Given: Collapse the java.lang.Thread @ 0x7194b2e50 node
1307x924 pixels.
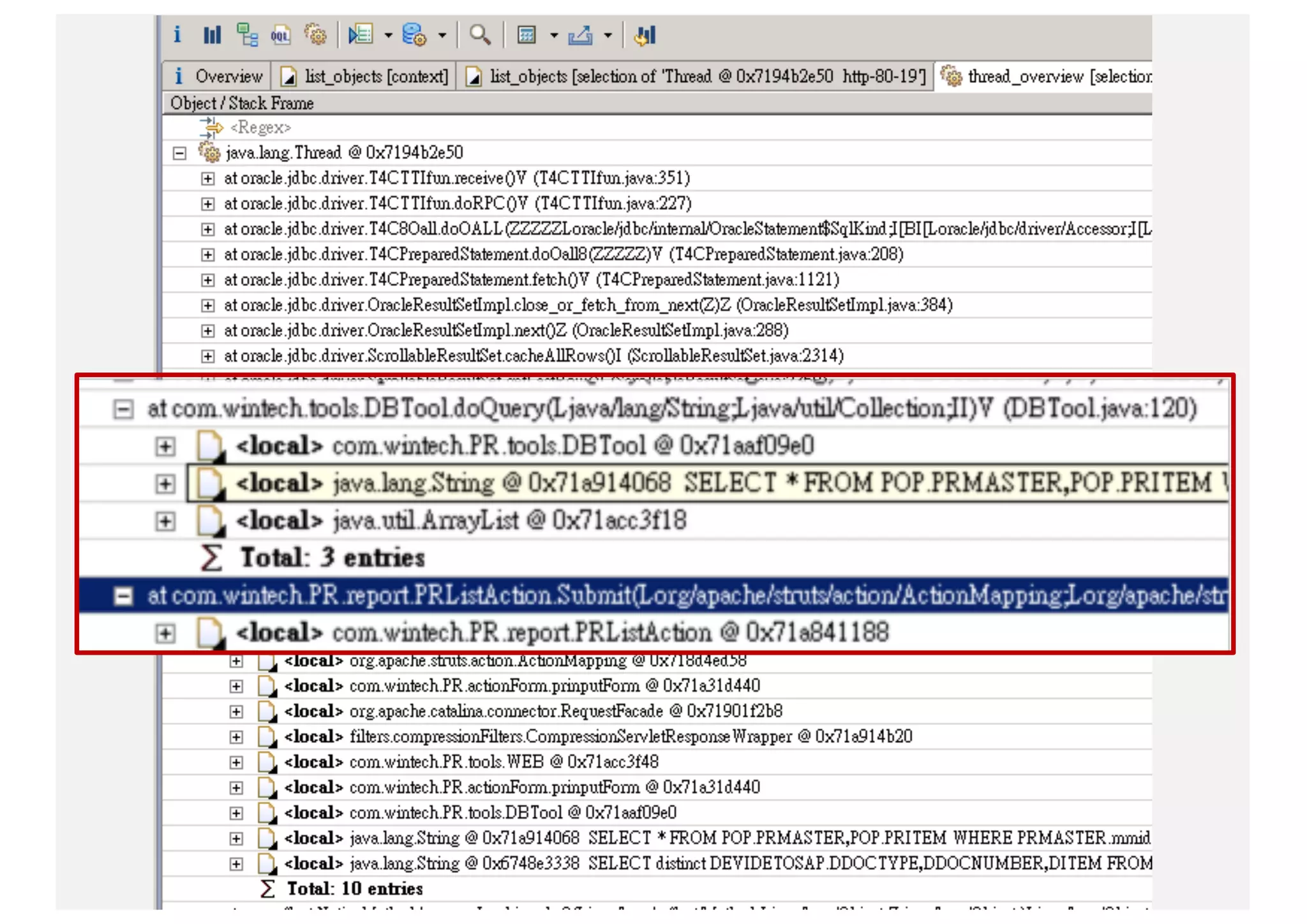Looking at the screenshot, I should [x=180, y=153].
